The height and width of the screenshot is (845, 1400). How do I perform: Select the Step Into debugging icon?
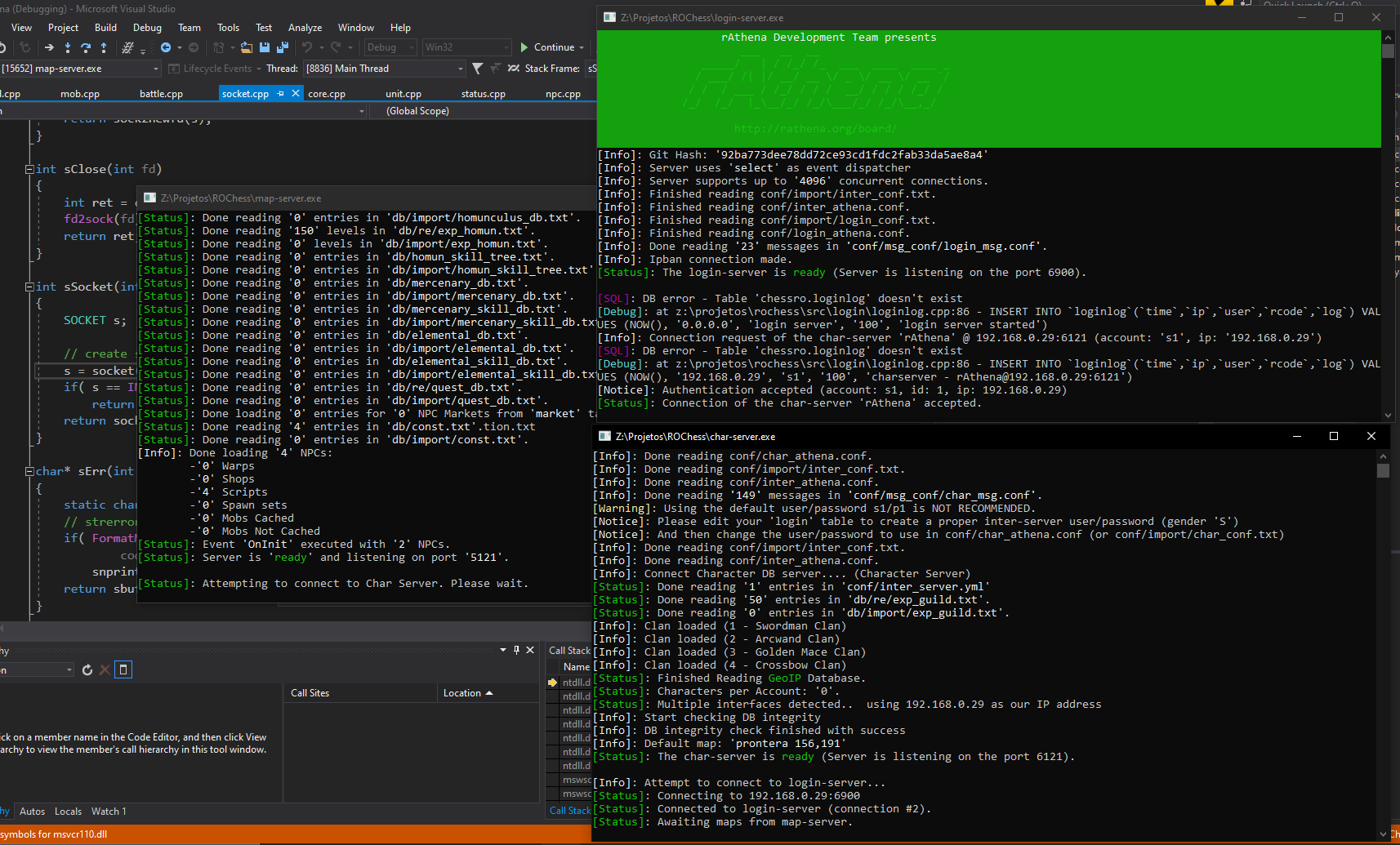tap(68, 47)
